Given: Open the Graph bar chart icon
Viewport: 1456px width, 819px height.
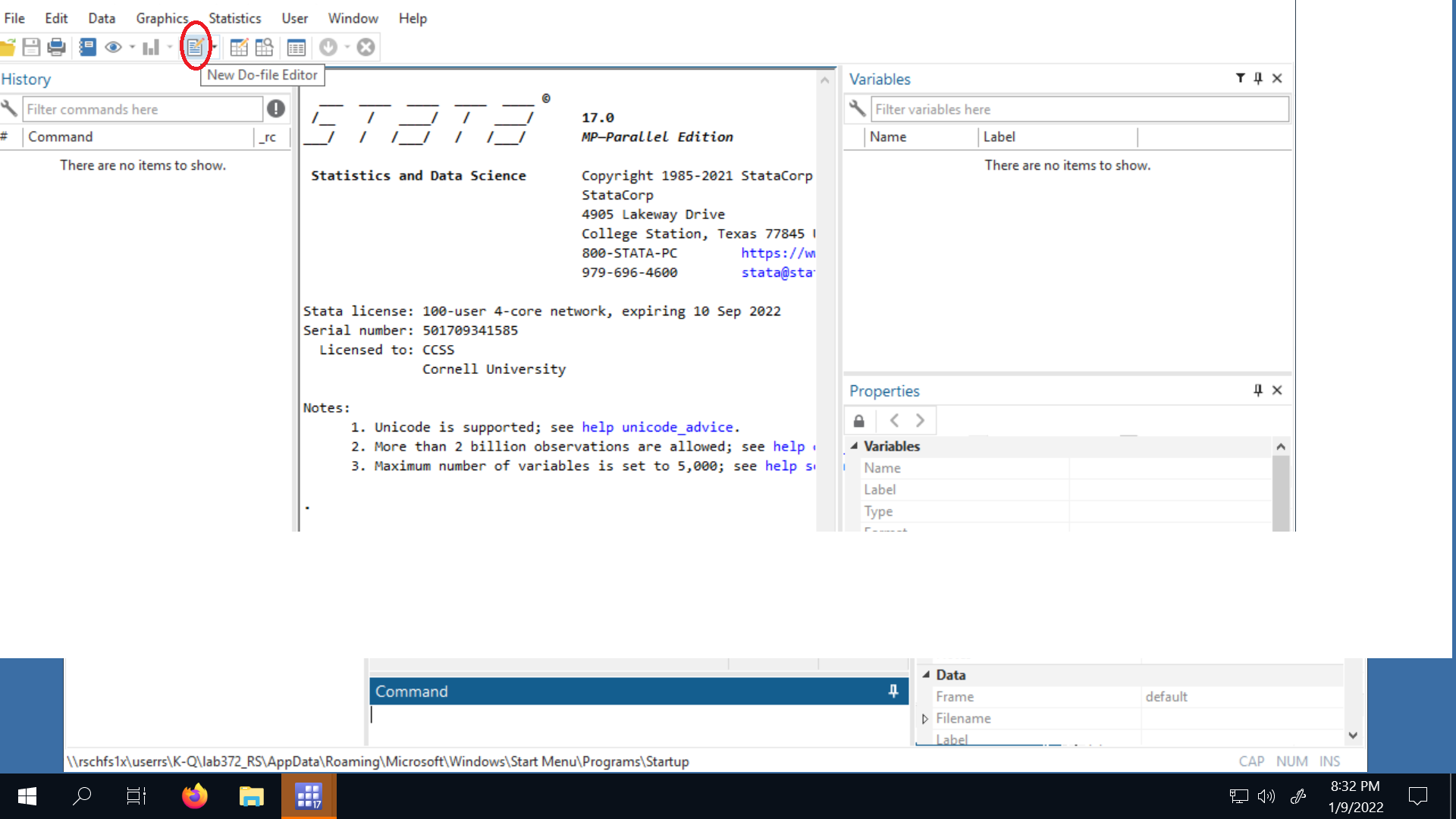Looking at the screenshot, I should (151, 48).
